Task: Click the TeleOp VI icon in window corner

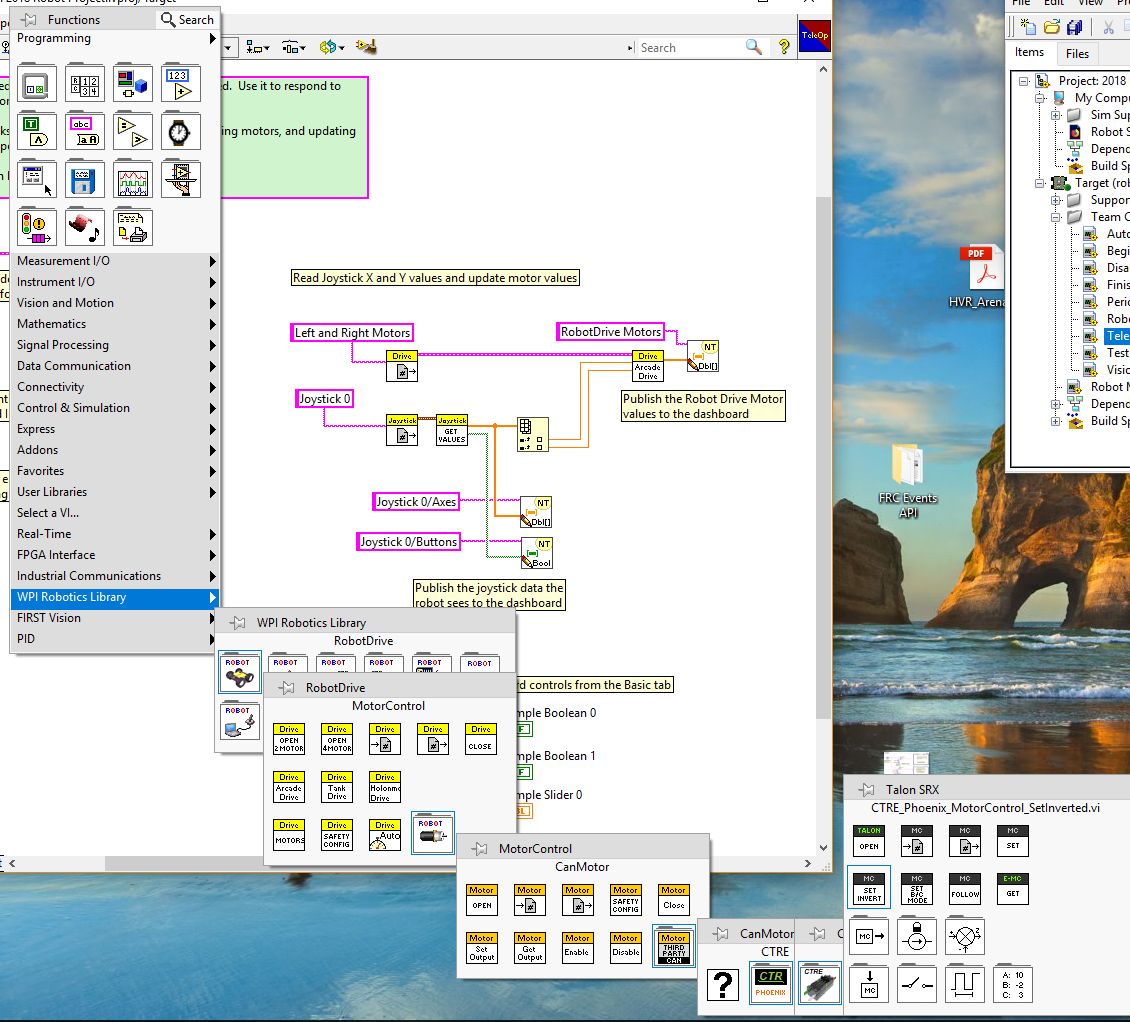Action: (815, 35)
